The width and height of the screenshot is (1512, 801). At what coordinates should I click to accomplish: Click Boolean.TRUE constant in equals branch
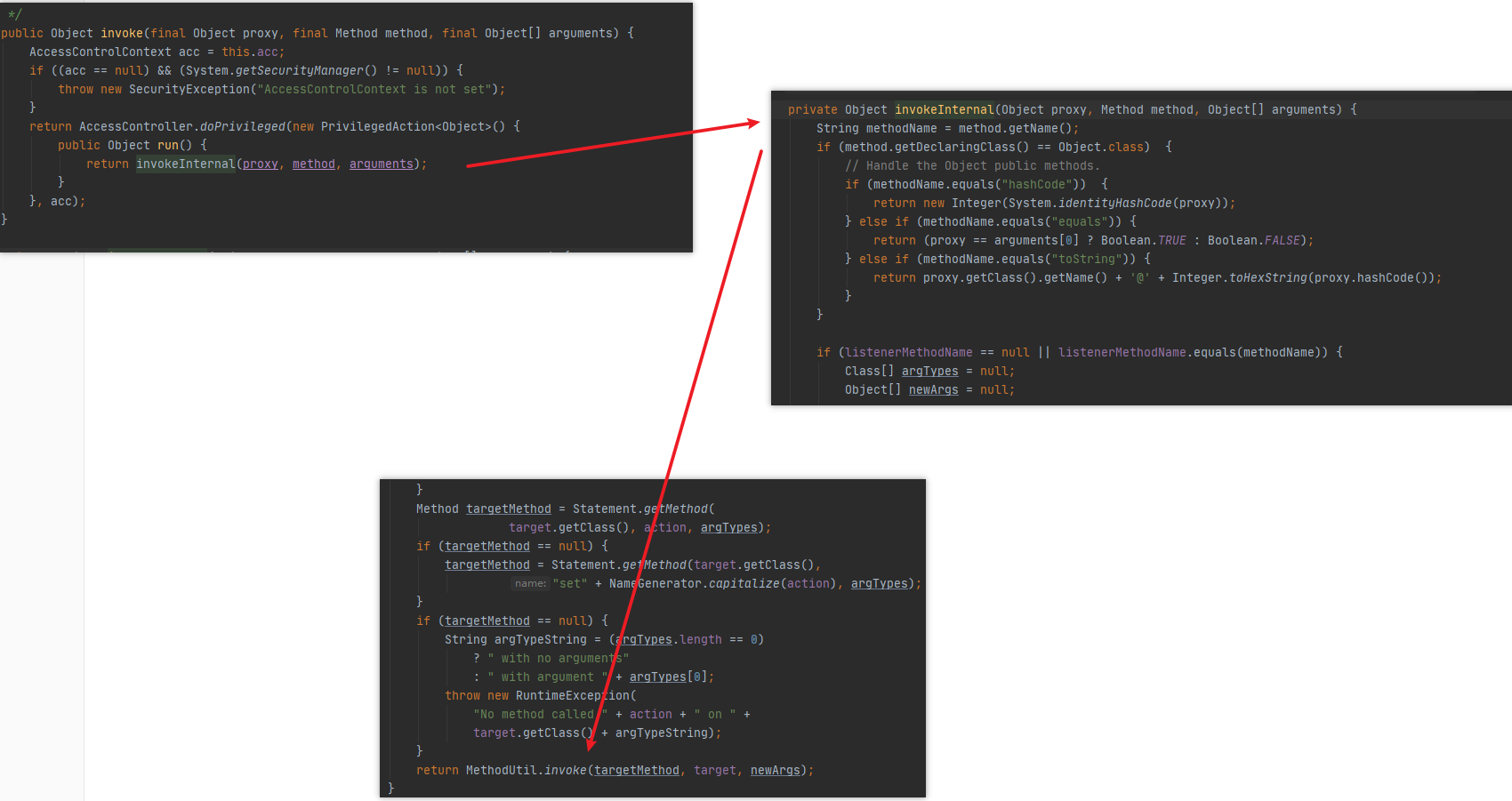coord(1171,241)
